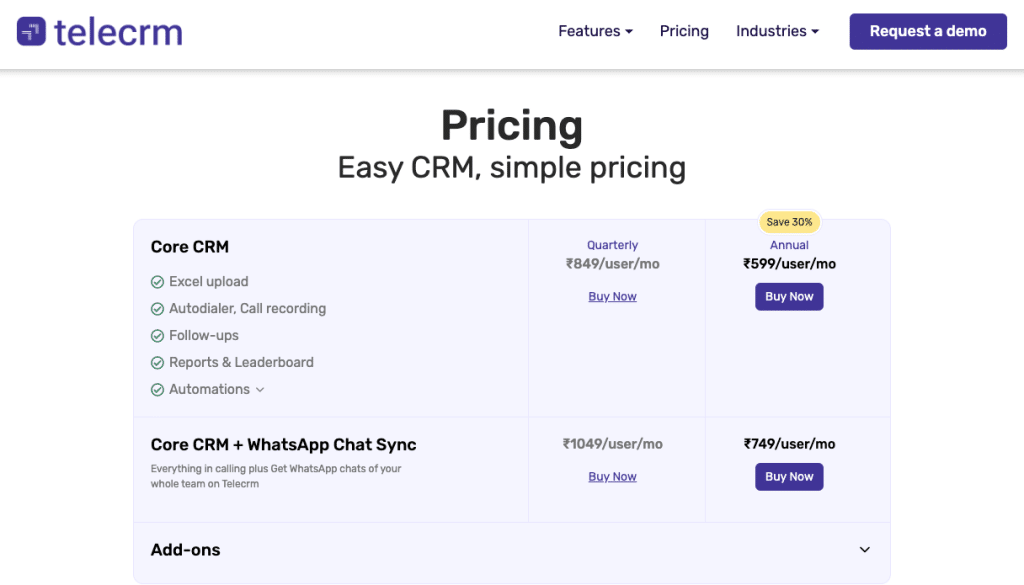Open the Industries dropdown menu
Screen dimensions: 1024x585
[x=777, y=31]
